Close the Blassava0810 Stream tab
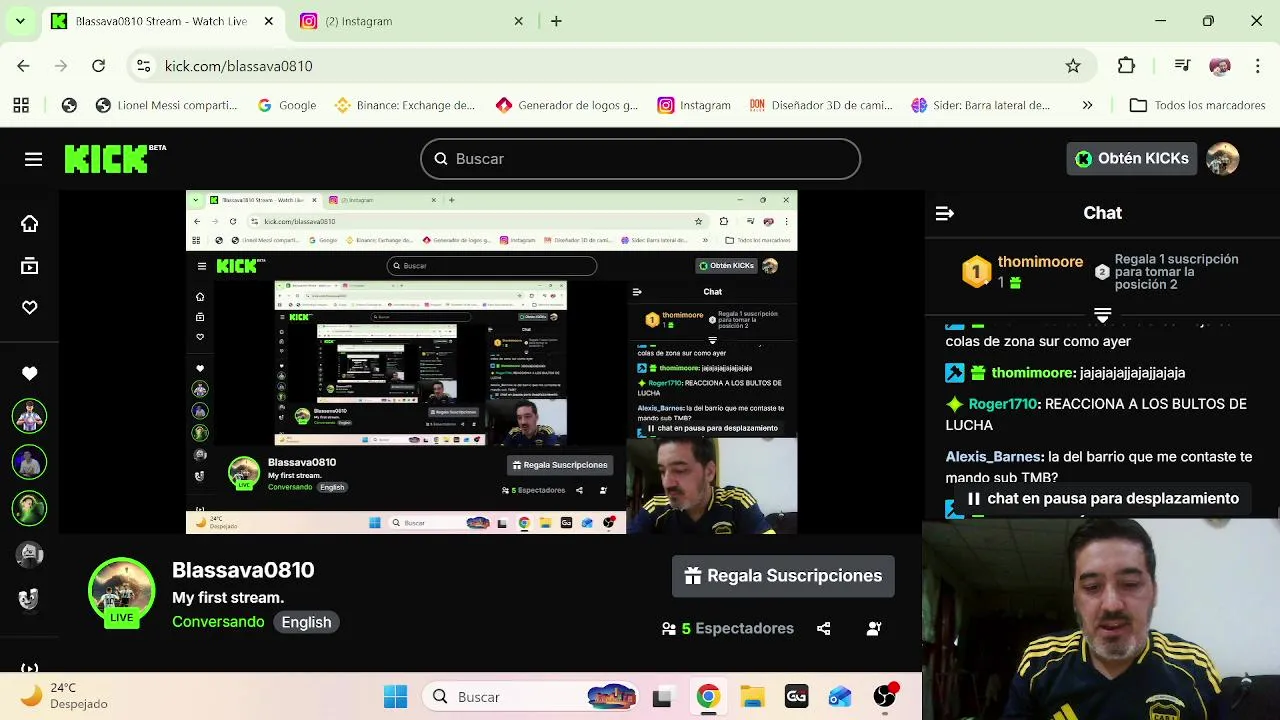 [269, 21]
